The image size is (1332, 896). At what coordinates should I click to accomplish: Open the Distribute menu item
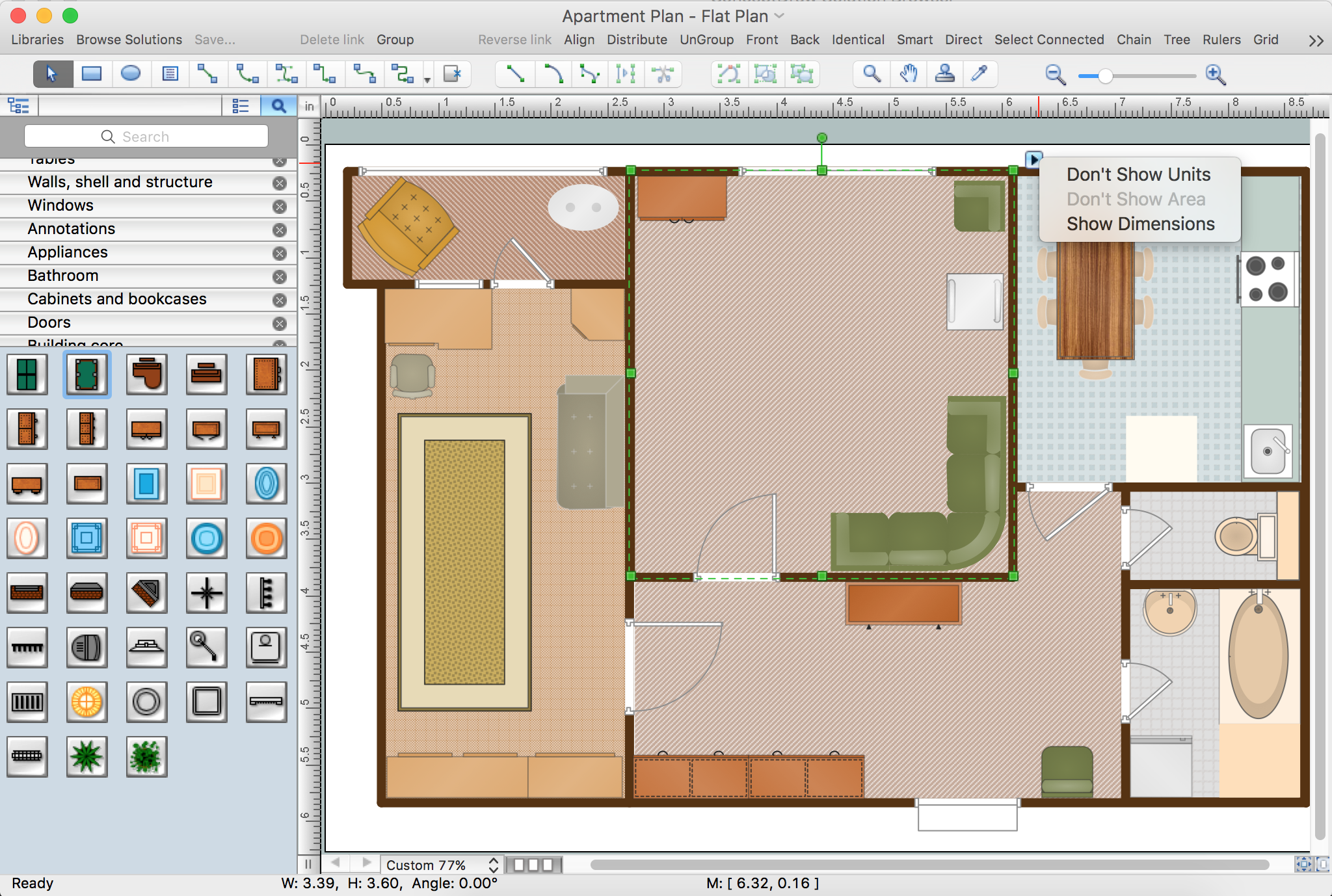click(x=635, y=41)
